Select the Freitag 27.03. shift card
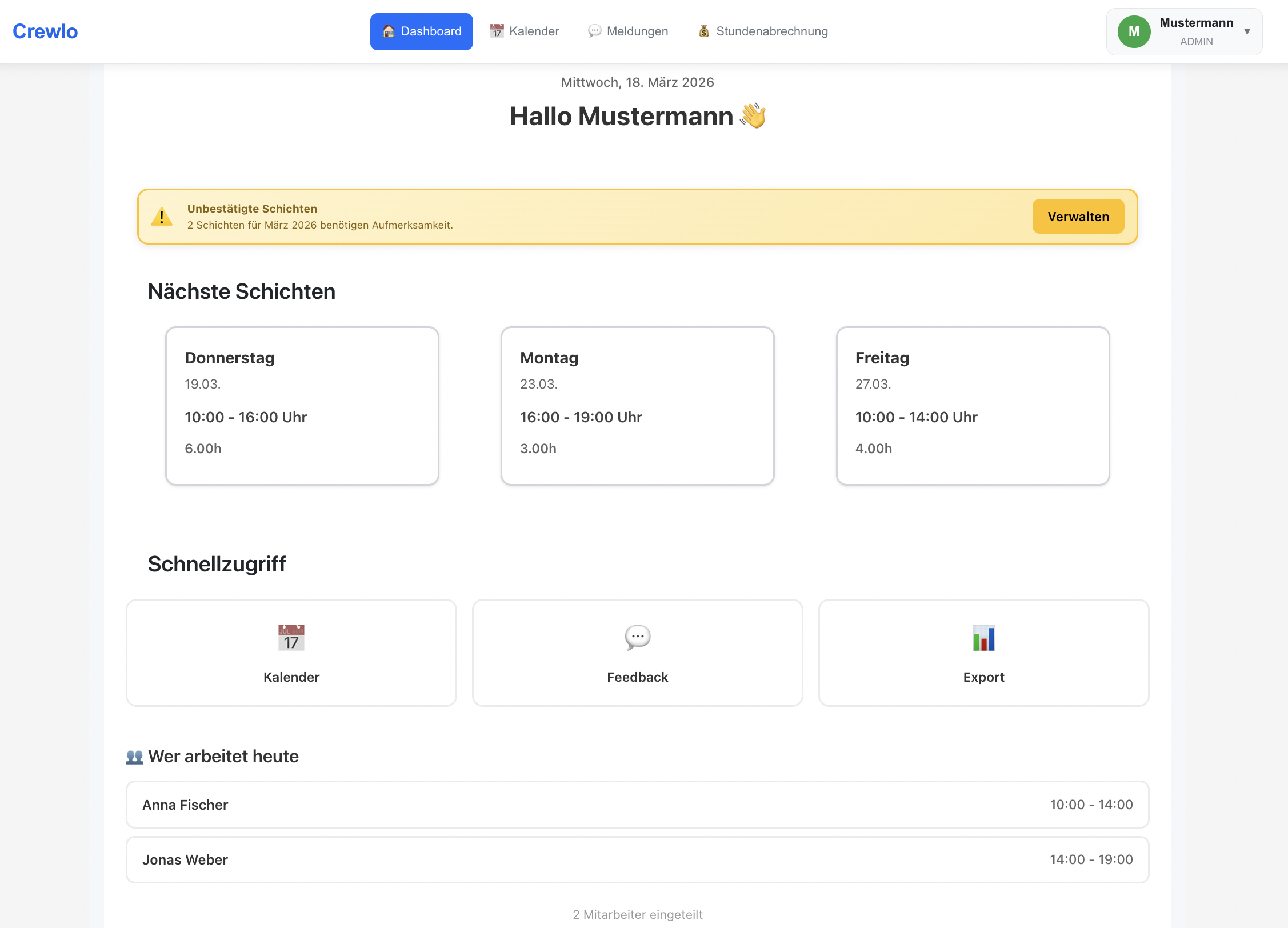This screenshot has width=1288, height=928. click(x=973, y=405)
